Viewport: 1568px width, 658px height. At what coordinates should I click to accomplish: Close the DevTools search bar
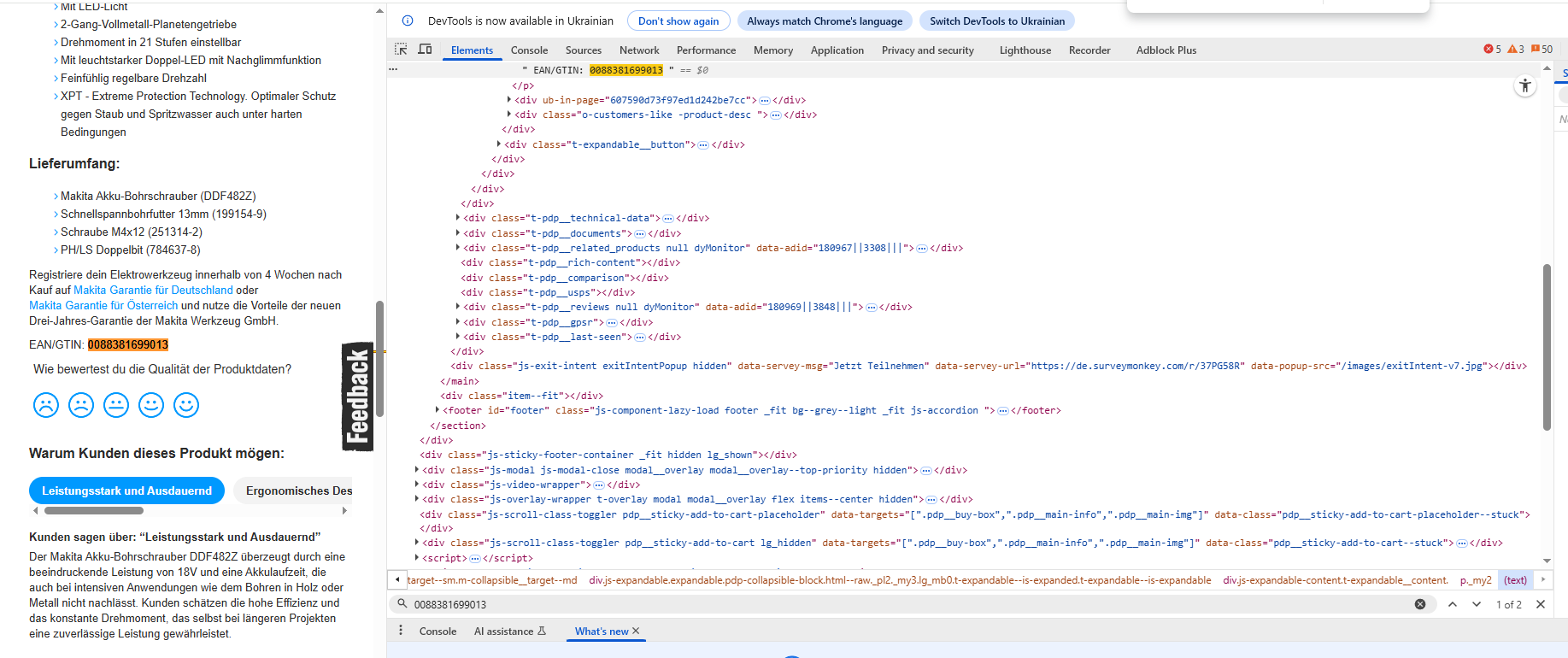(1541, 604)
